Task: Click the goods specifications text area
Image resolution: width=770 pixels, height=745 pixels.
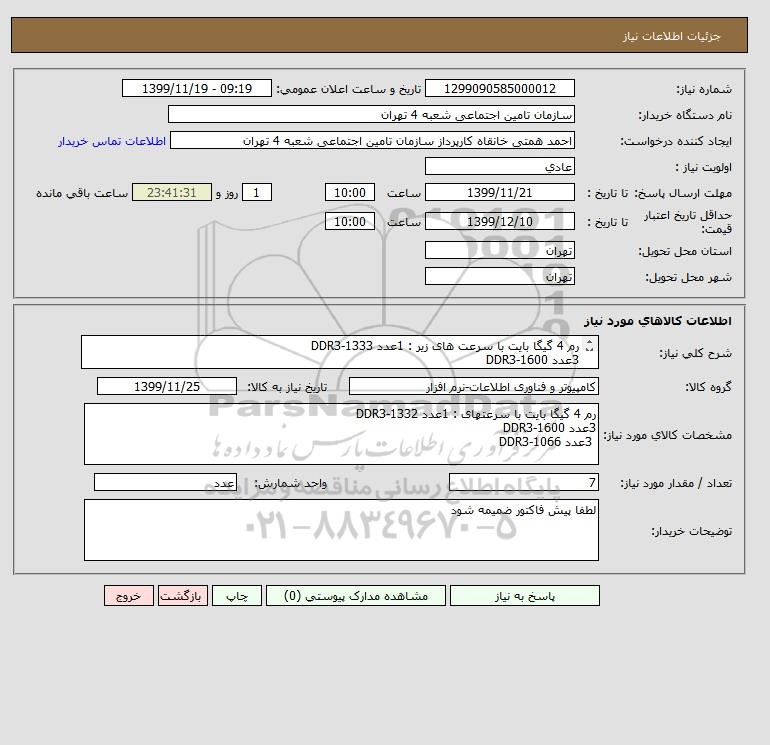Action: 341,434
